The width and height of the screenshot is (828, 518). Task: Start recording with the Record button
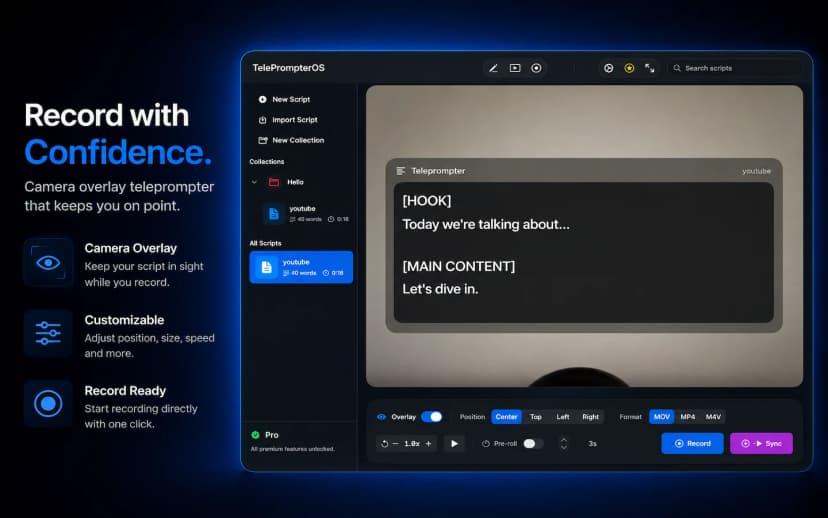(x=692, y=444)
